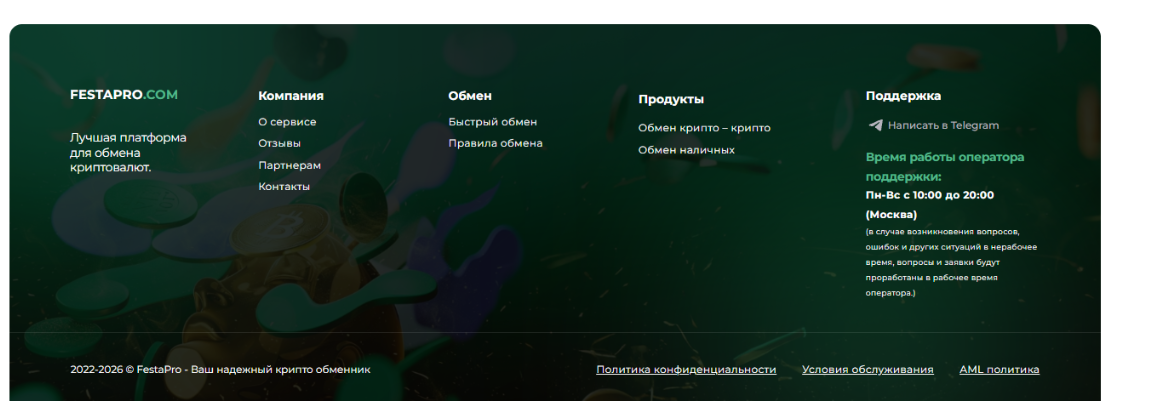Open the О сервисе page
This screenshot has width=1154, height=401.
pyautogui.click(x=287, y=122)
